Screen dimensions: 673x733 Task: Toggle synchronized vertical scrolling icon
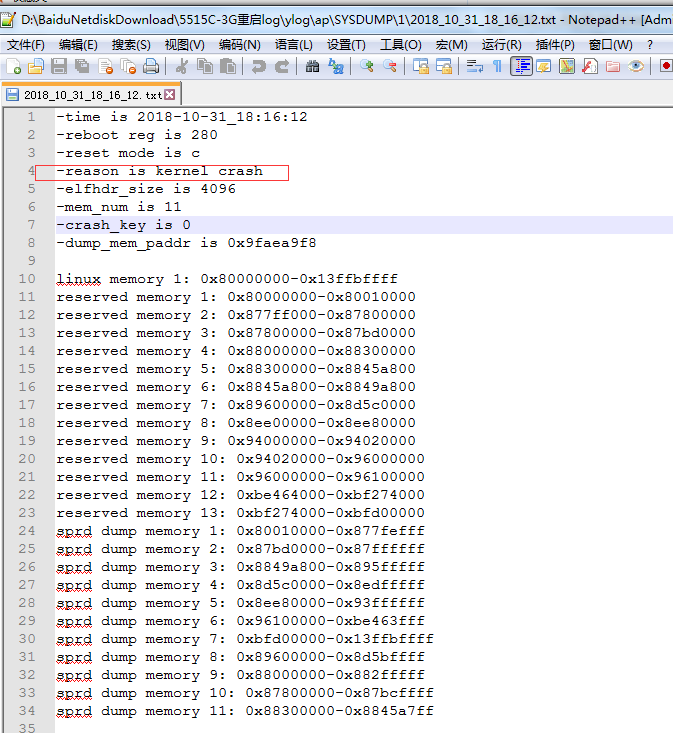(x=421, y=66)
